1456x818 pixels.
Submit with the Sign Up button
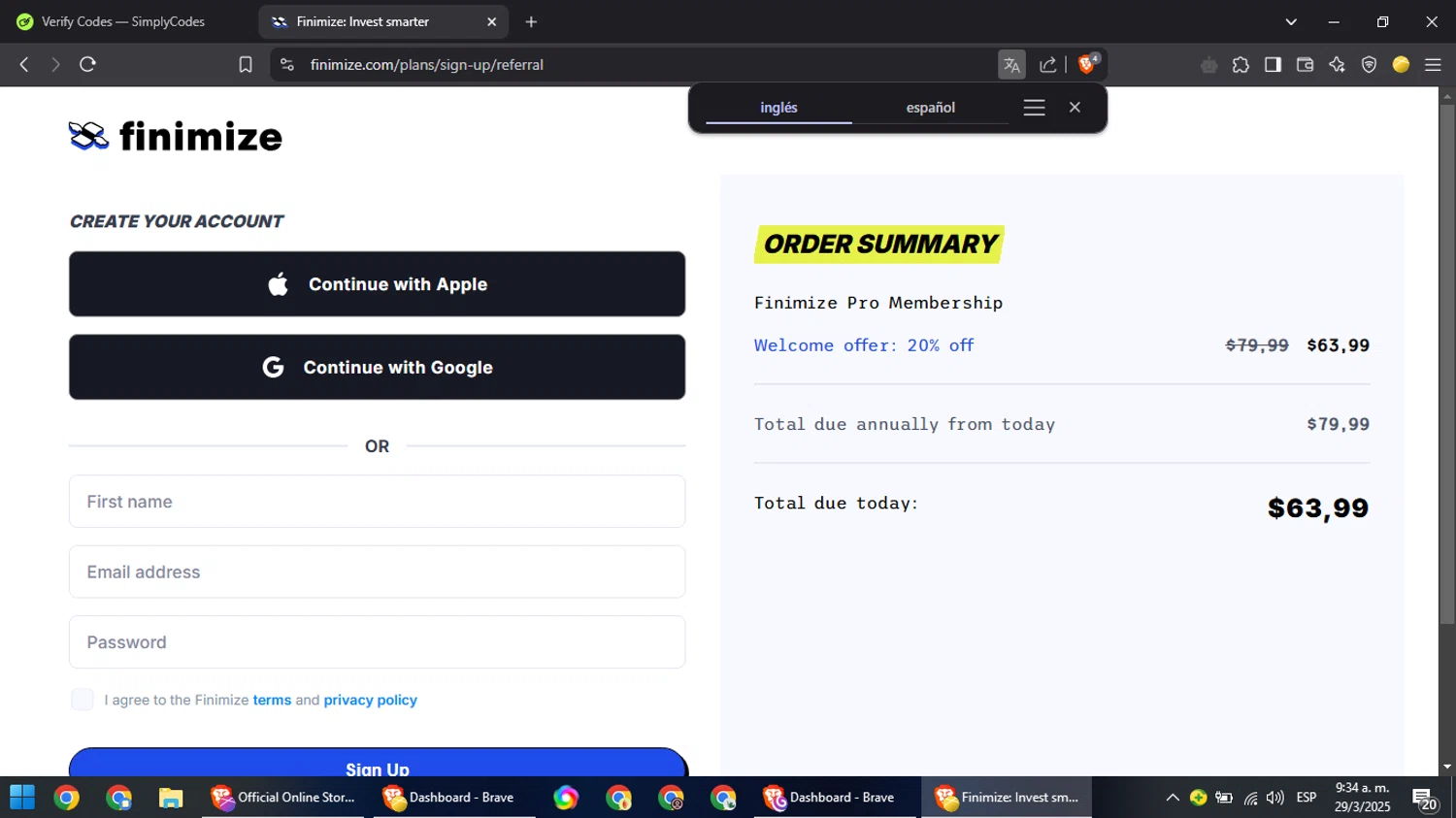(377, 763)
